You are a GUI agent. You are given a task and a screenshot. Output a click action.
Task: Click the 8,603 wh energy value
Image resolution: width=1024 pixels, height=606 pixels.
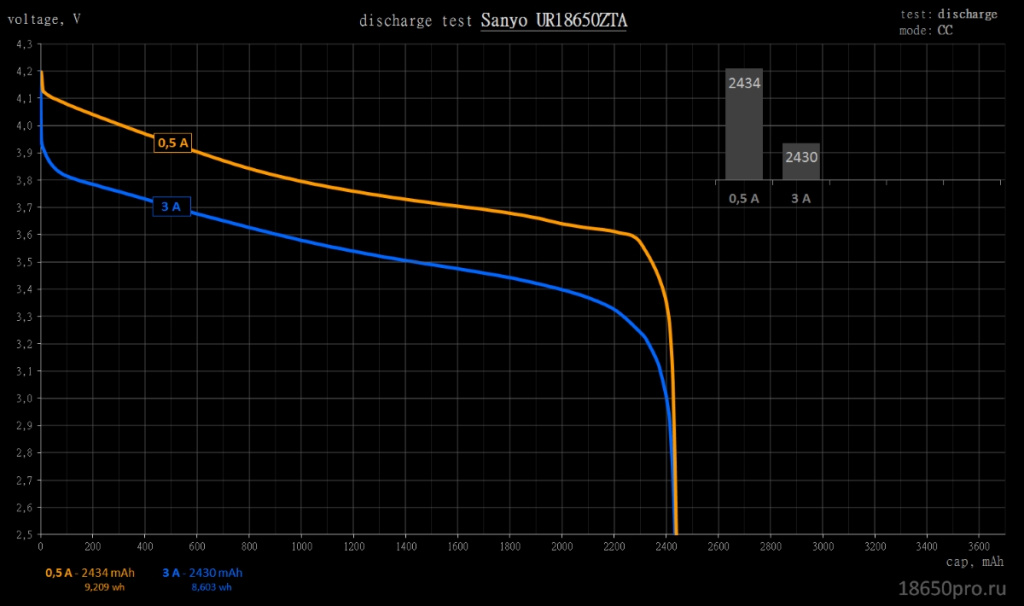point(211,588)
